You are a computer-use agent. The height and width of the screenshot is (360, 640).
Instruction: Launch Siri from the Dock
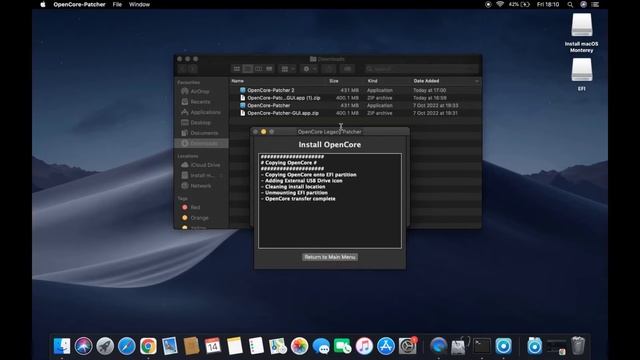[x=84, y=346]
